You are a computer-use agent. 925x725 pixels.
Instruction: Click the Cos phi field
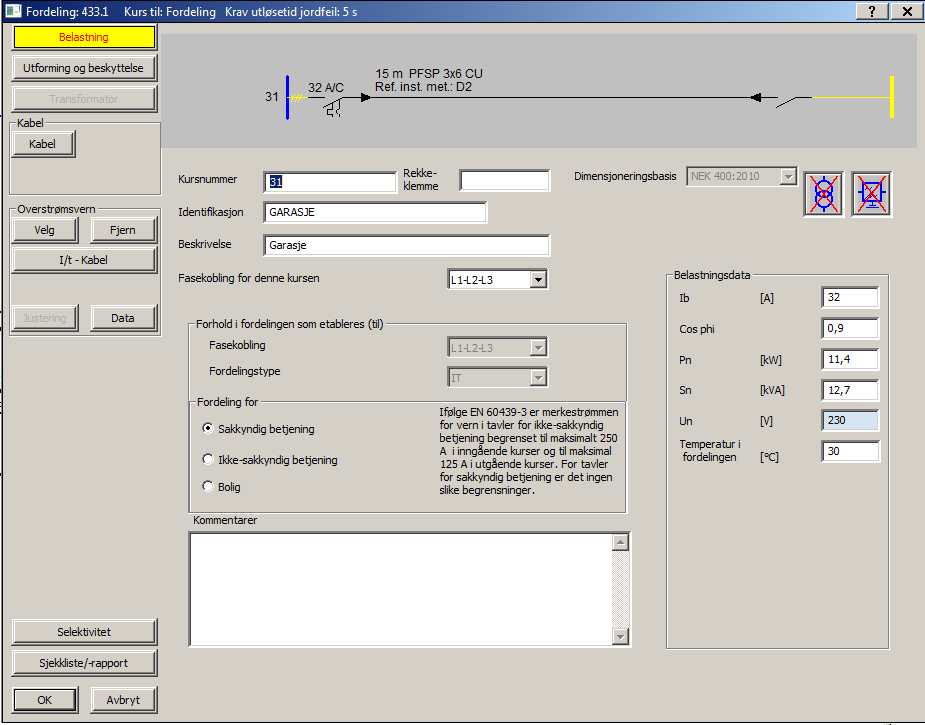[x=850, y=329]
